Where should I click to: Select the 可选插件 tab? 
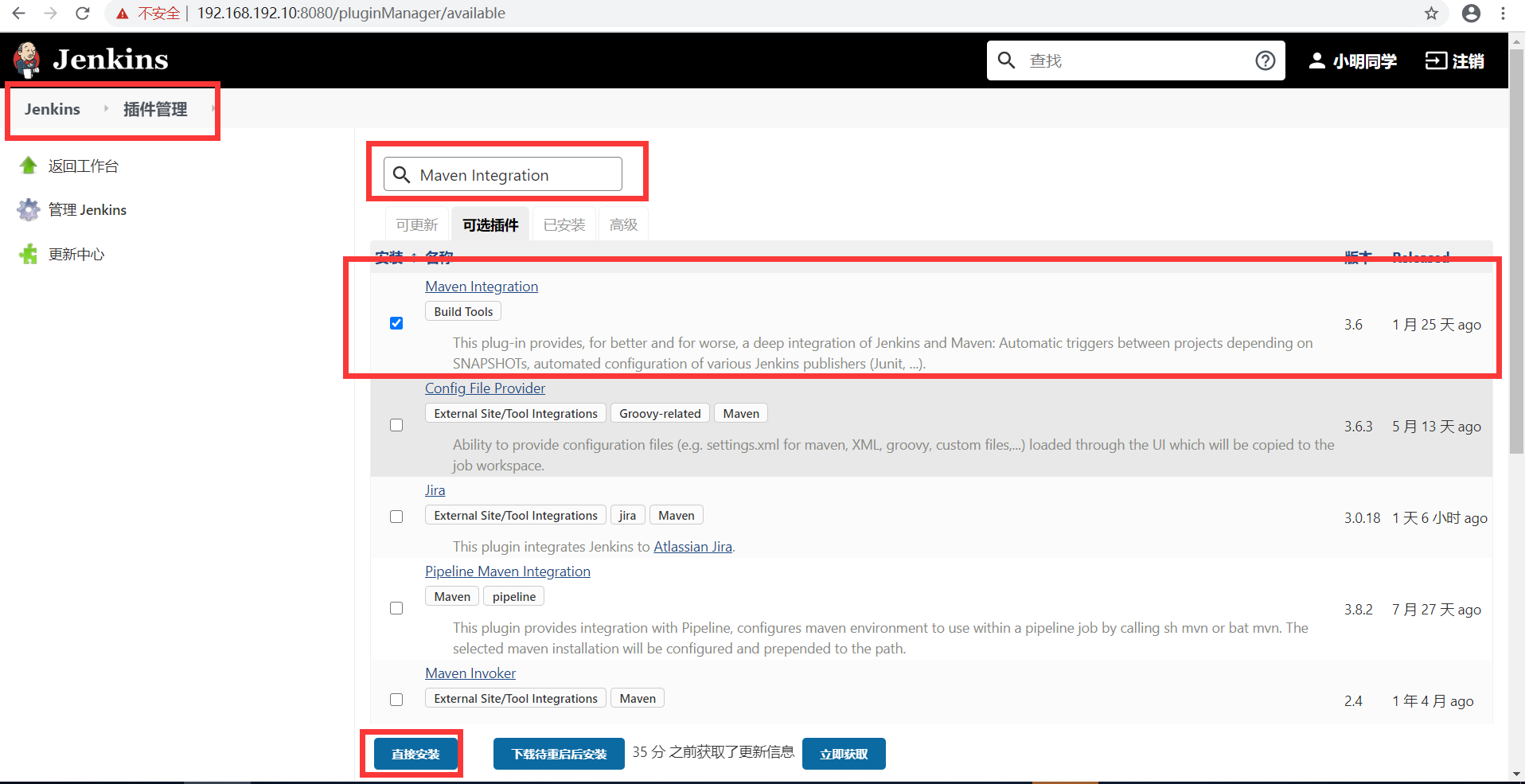tap(490, 225)
